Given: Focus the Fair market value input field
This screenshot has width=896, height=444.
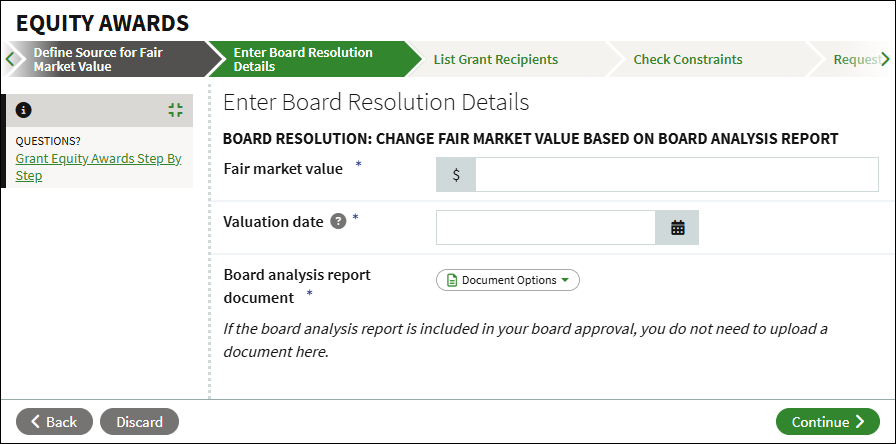Looking at the screenshot, I should point(677,174).
